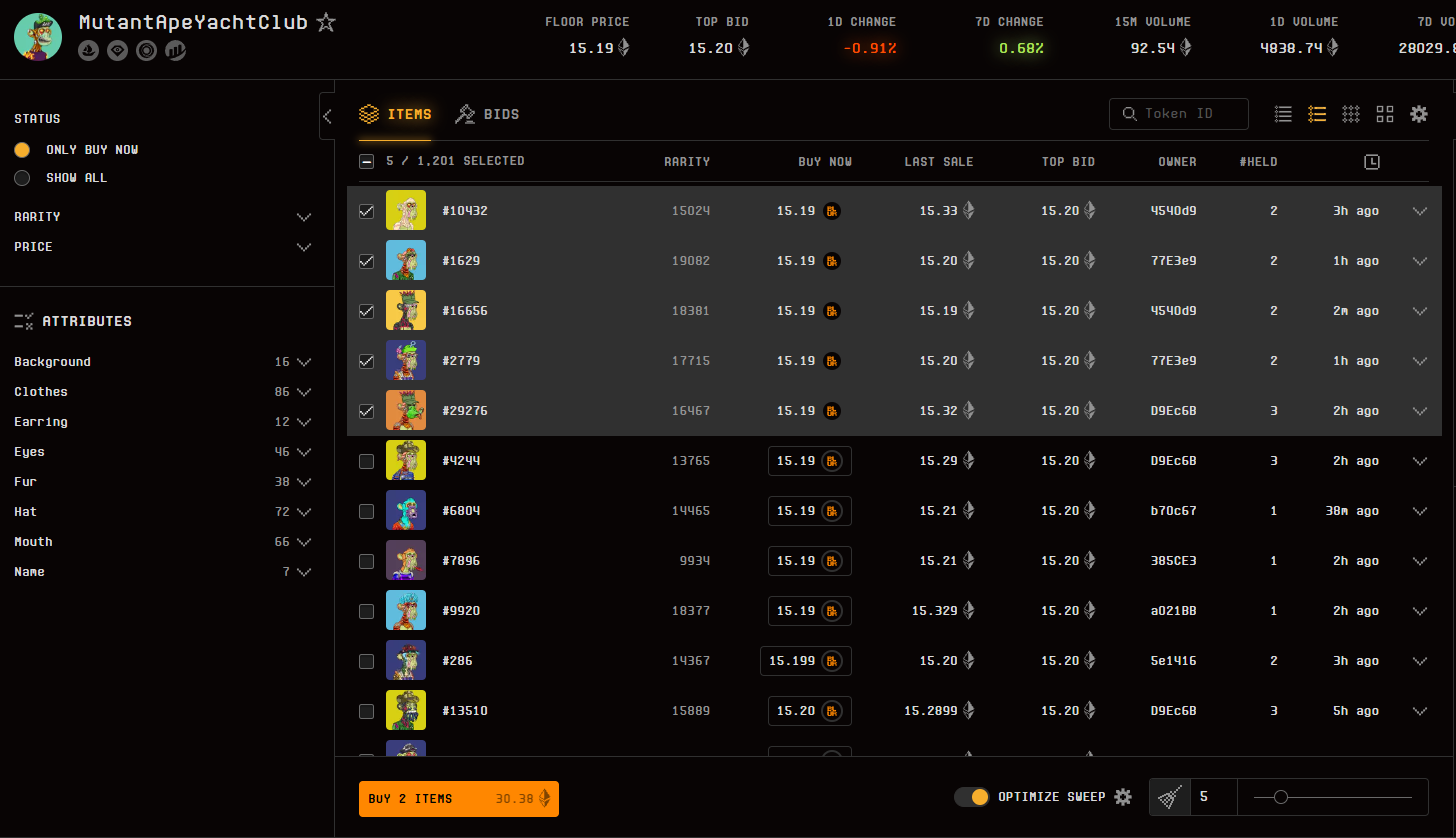Click the sweep amount slider

[x=1332, y=797]
